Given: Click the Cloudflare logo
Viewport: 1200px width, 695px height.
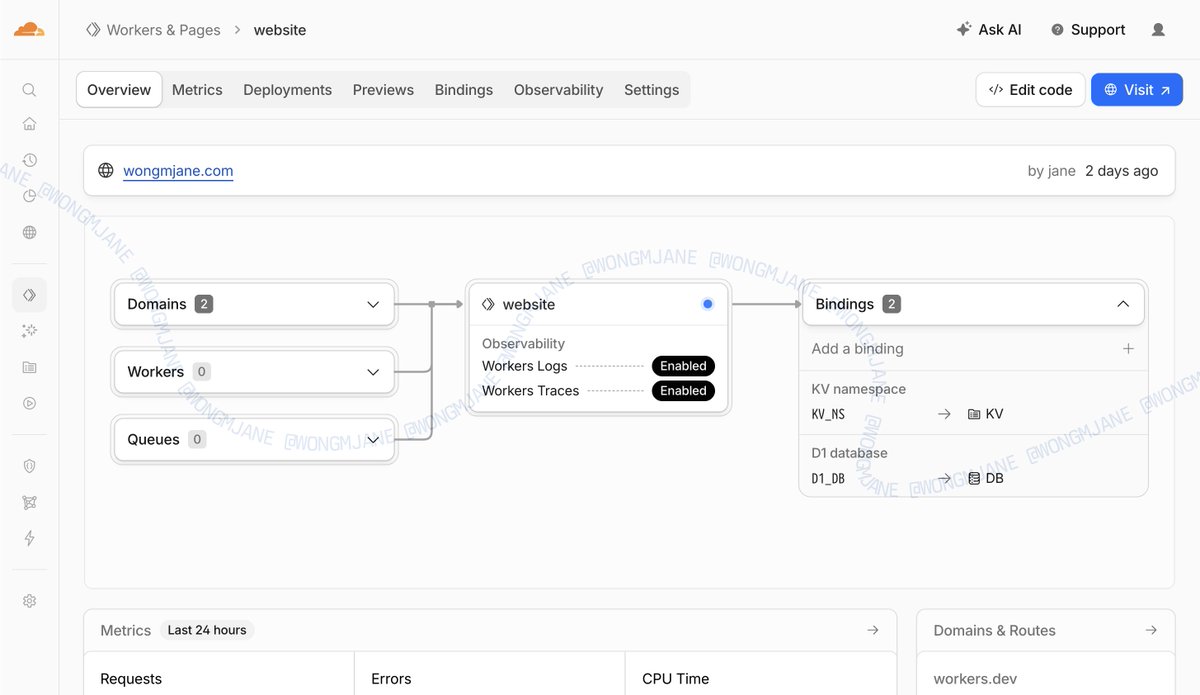Looking at the screenshot, I should [x=29, y=29].
